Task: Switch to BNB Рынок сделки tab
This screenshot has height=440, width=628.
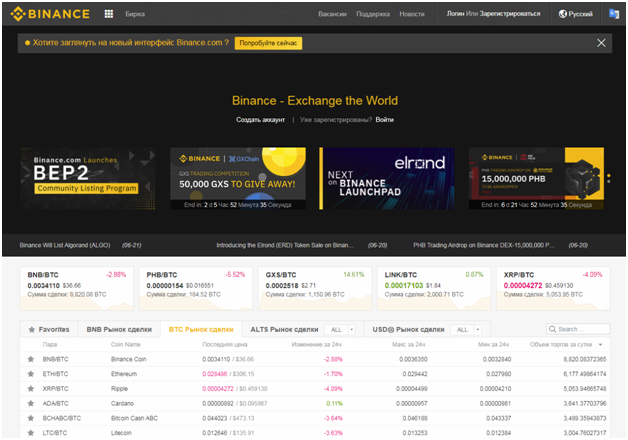Action: click(x=119, y=329)
